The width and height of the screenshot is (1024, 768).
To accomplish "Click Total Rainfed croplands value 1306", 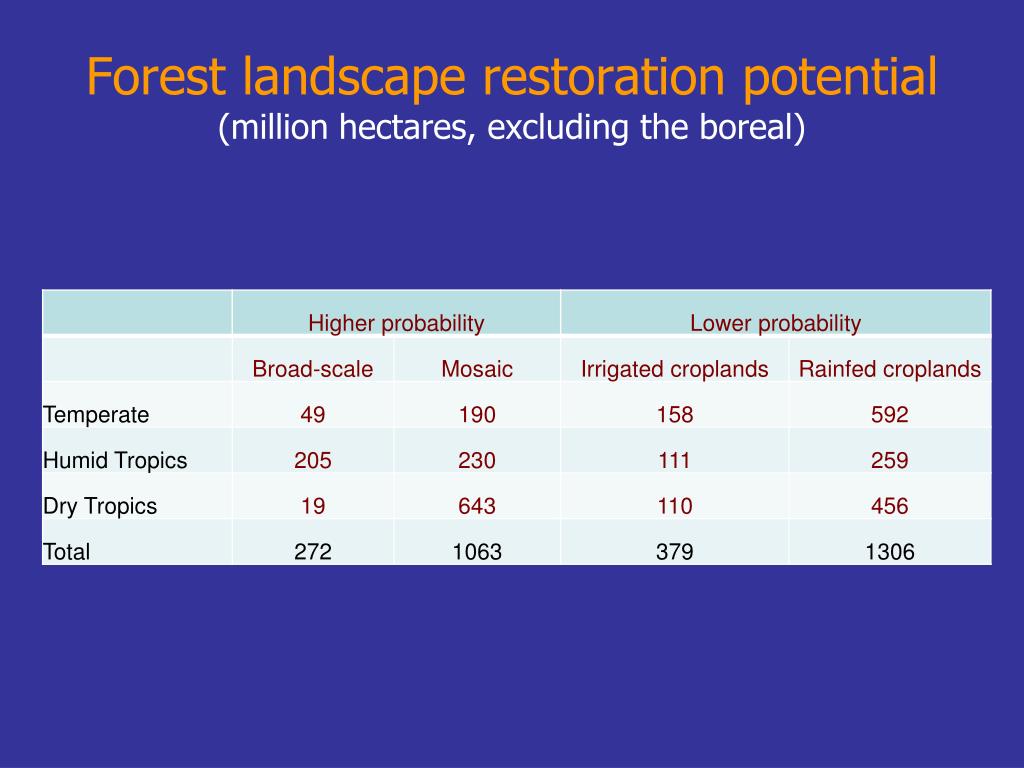I will [890, 552].
